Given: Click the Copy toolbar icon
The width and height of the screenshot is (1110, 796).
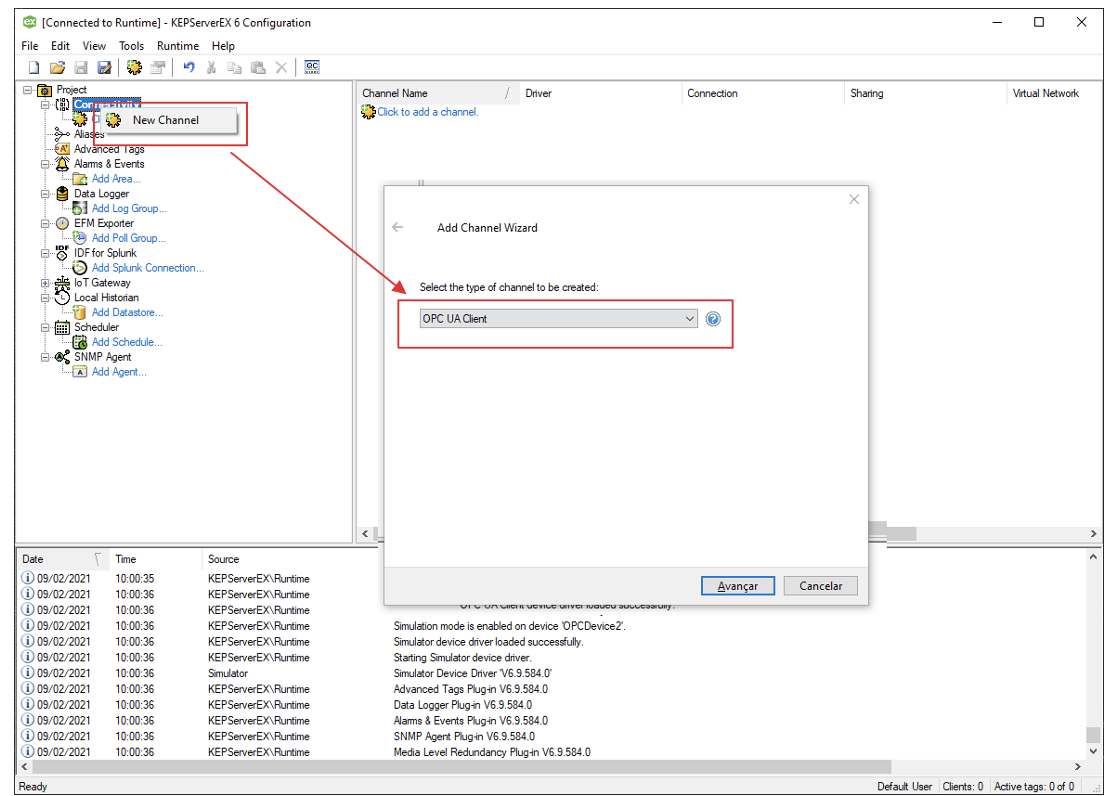Looking at the screenshot, I should pos(234,67).
